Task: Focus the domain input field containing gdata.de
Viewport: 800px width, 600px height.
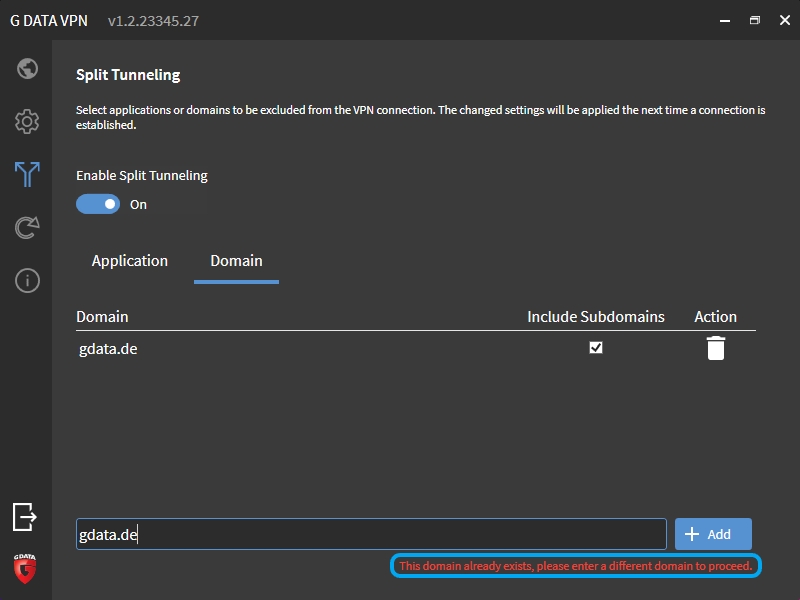Action: click(x=371, y=534)
